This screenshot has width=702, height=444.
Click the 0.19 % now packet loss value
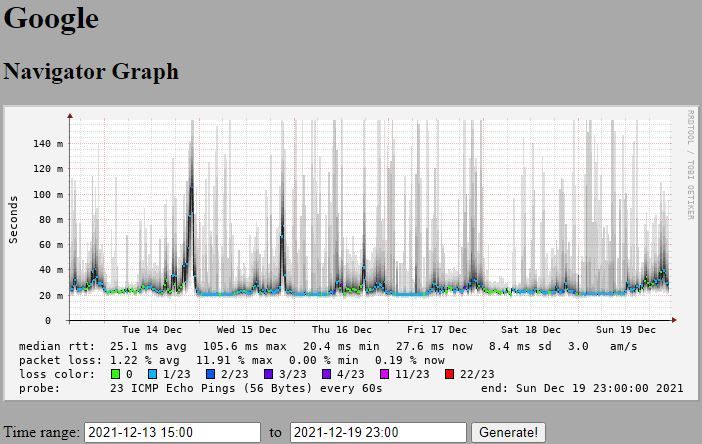410,360
